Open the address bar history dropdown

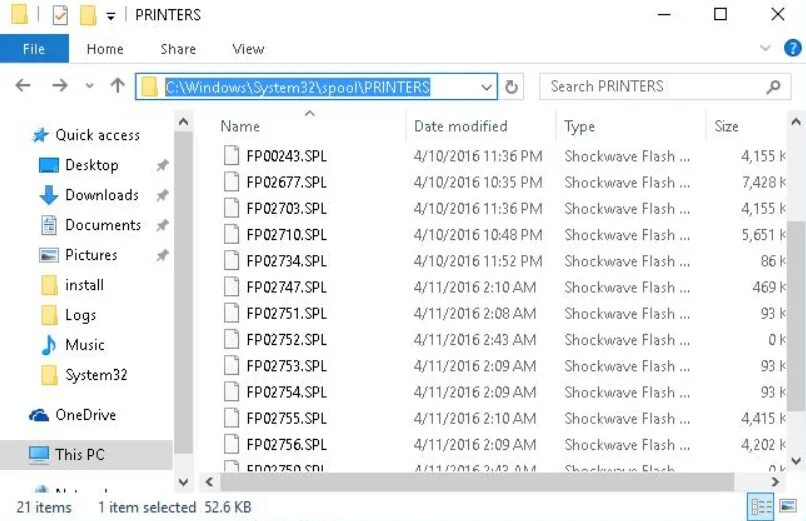click(x=486, y=87)
